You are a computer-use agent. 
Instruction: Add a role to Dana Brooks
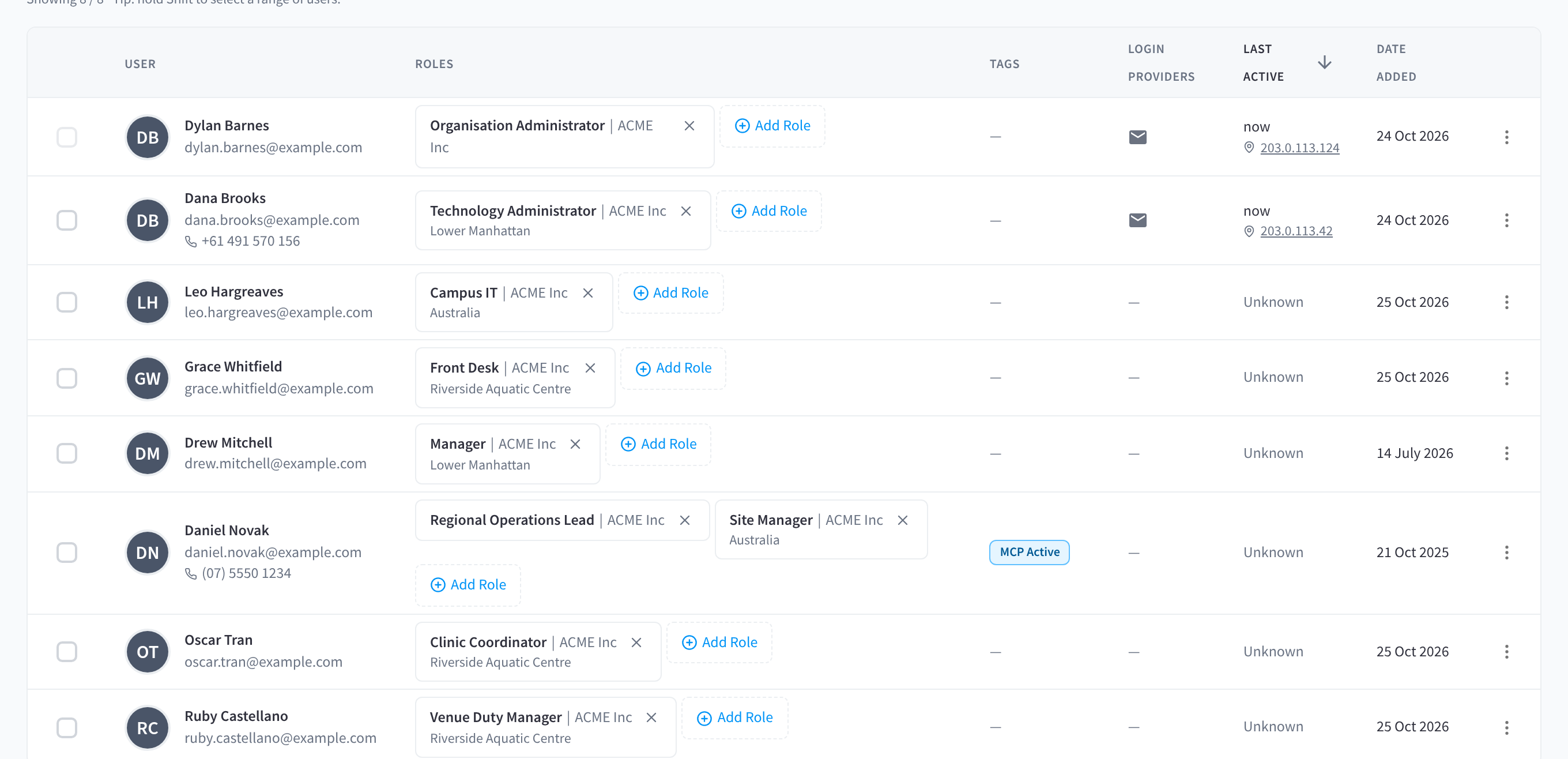click(768, 211)
